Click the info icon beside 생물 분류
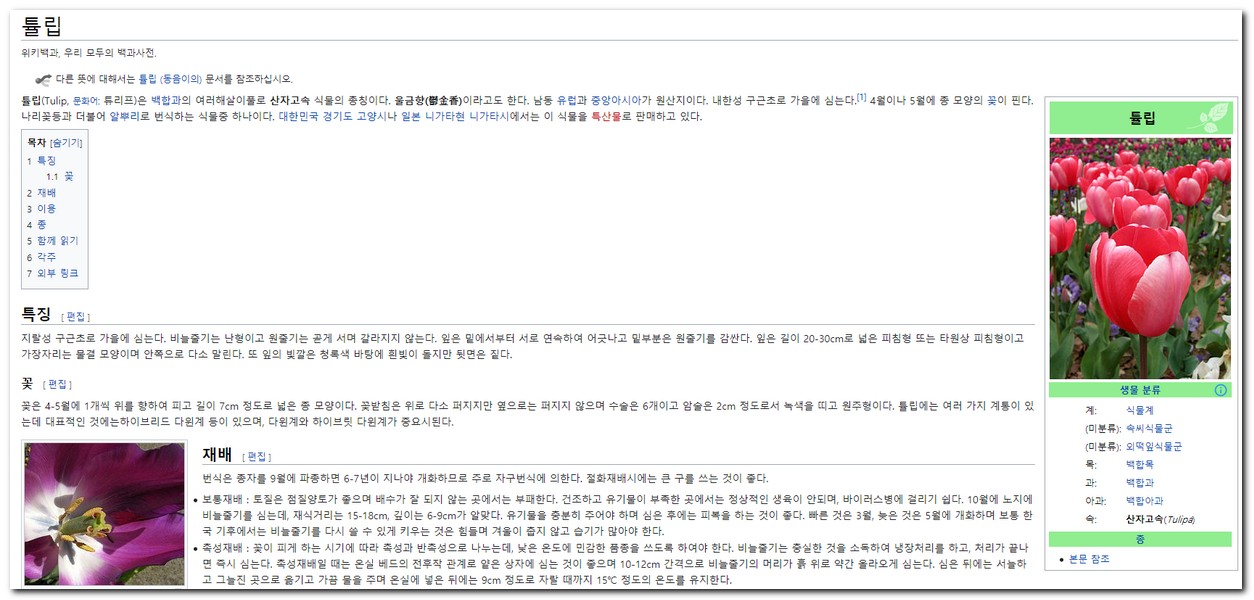Image resolution: width=1254 pixels, height=600 pixels. pos(1220,390)
